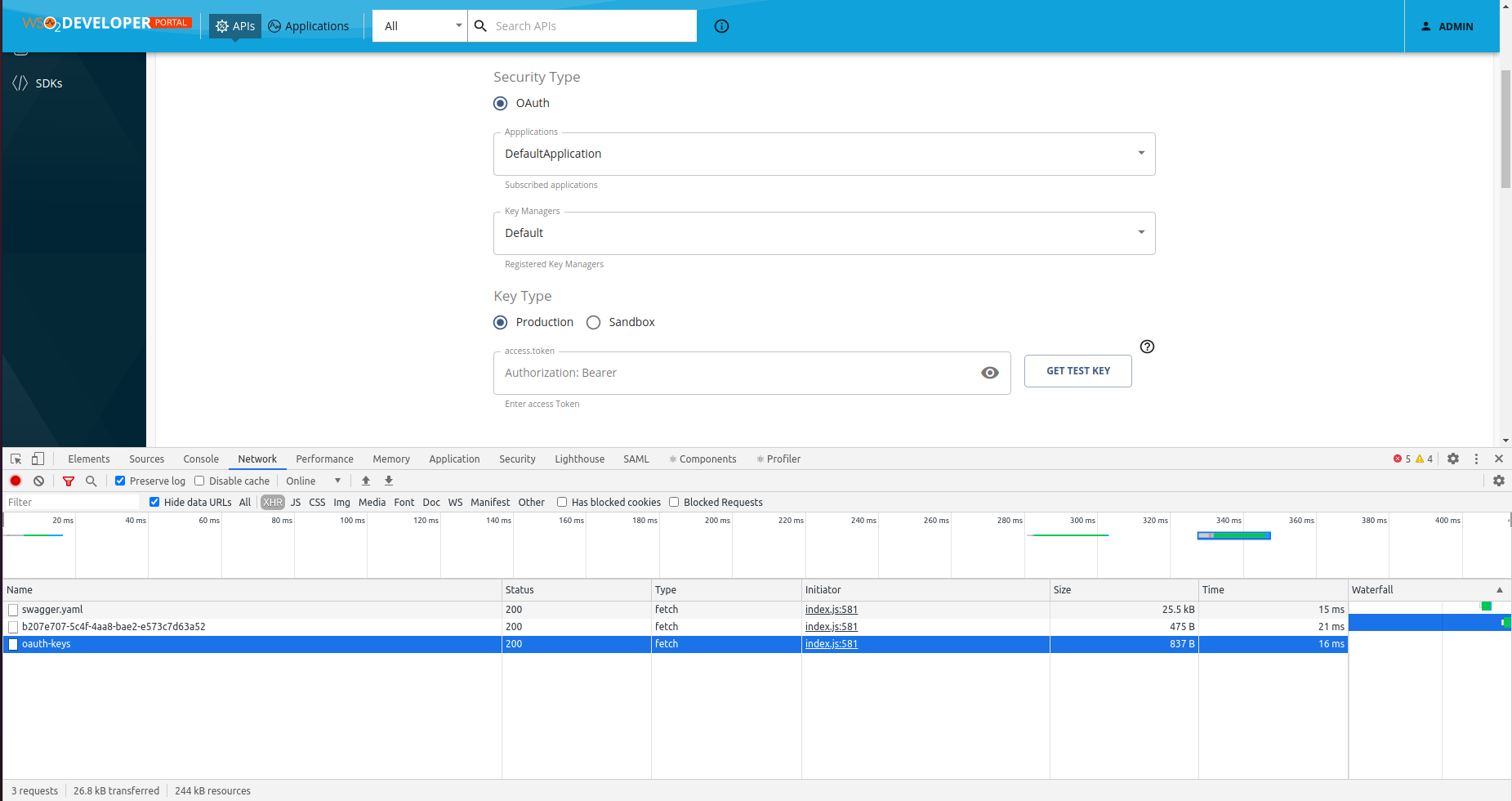Toggle Hide data URLs checkbox
Viewport: 1512px width, 801px height.
pos(154,502)
